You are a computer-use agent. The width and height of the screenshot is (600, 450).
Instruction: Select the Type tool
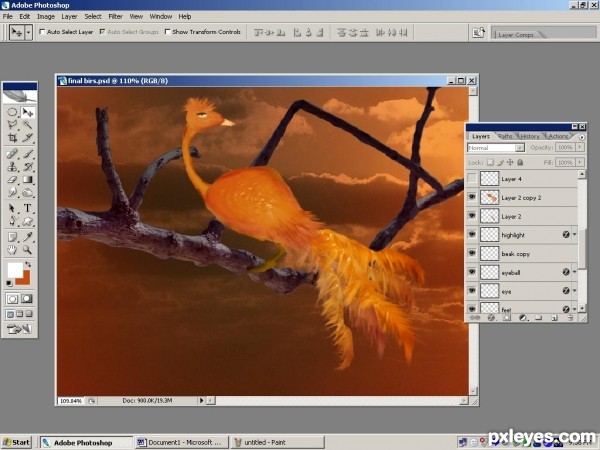(28, 208)
